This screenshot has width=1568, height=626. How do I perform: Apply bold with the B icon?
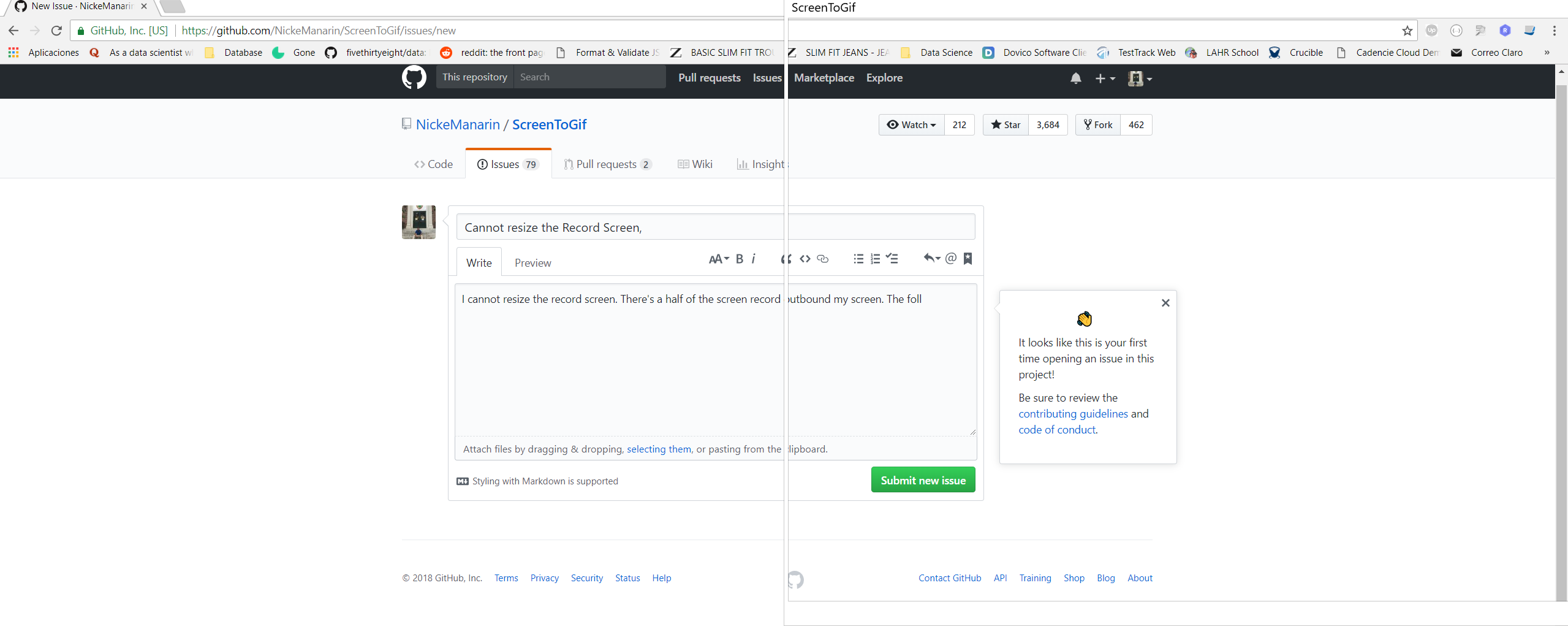(x=740, y=259)
